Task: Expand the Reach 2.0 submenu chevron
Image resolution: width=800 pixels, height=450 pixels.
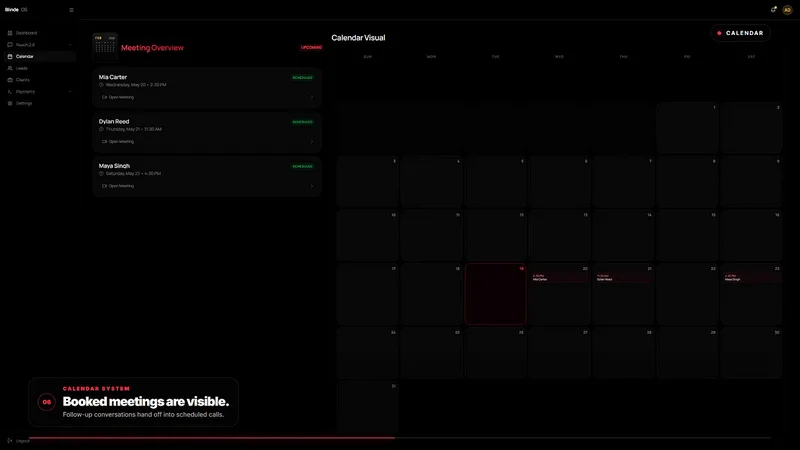Action: 70,45
